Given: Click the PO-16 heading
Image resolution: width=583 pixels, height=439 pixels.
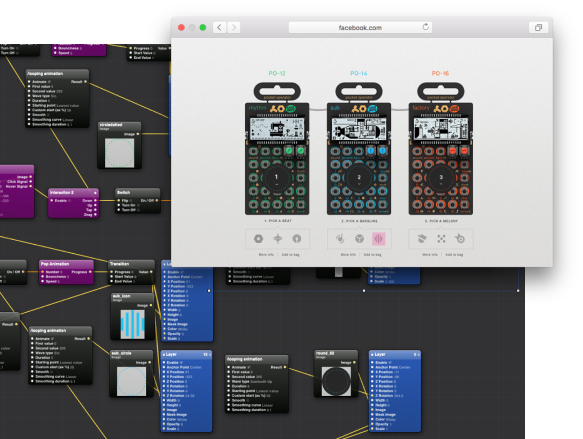Looking at the screenshot, I should point(440,73).
